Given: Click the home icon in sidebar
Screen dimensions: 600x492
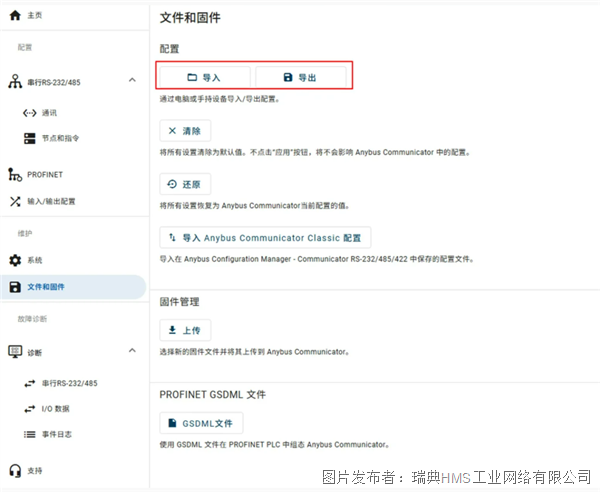Looking at the screenshot, I should (x=15, y=15).
